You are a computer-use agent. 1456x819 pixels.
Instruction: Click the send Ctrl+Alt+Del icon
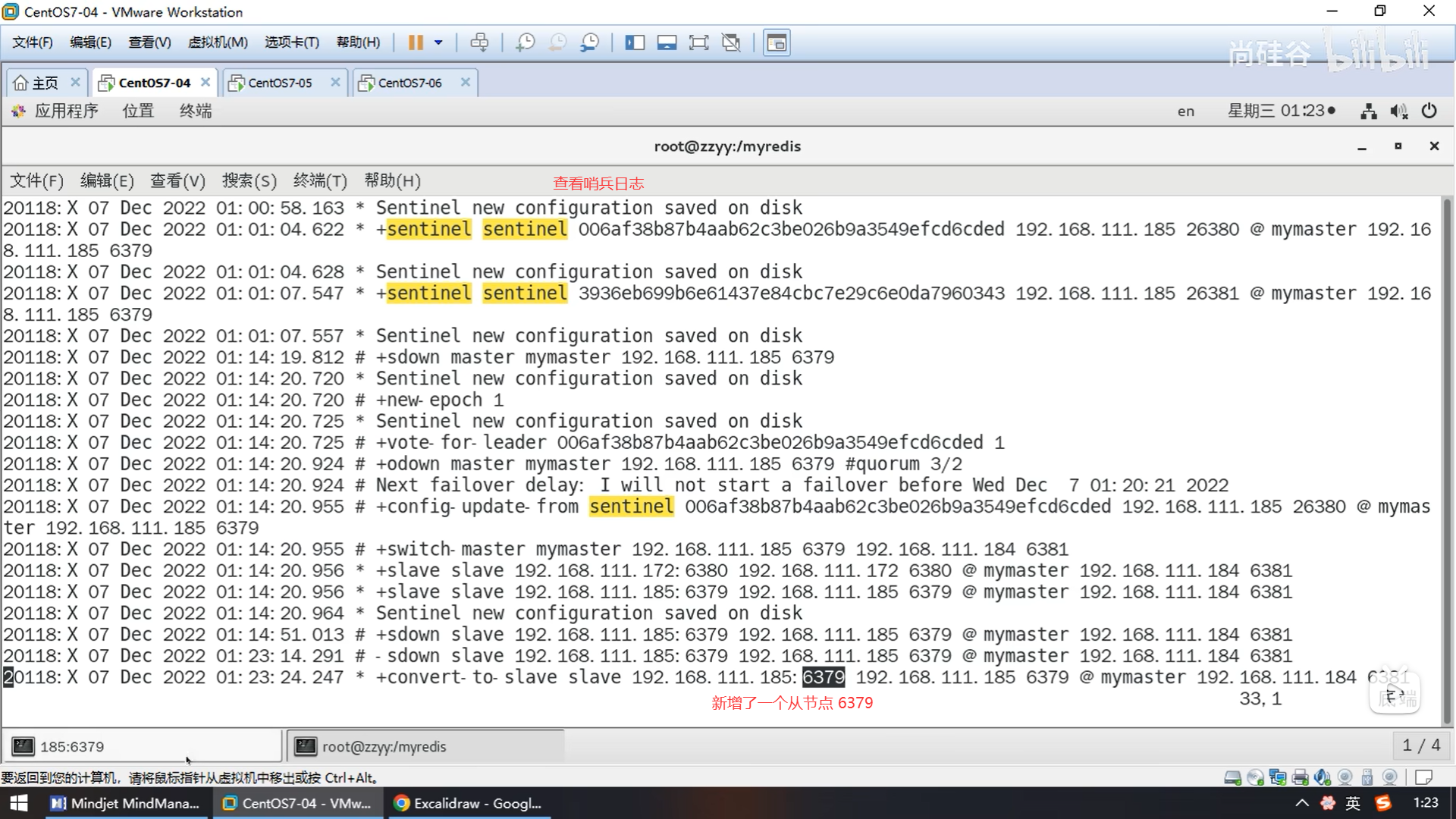[479, 42]
